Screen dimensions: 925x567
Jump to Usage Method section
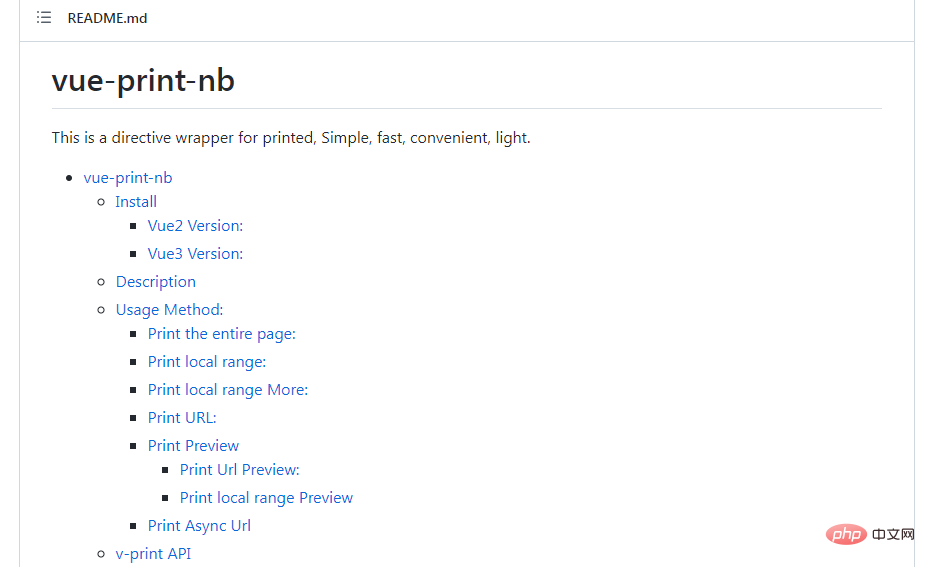[x=169, y=310]
